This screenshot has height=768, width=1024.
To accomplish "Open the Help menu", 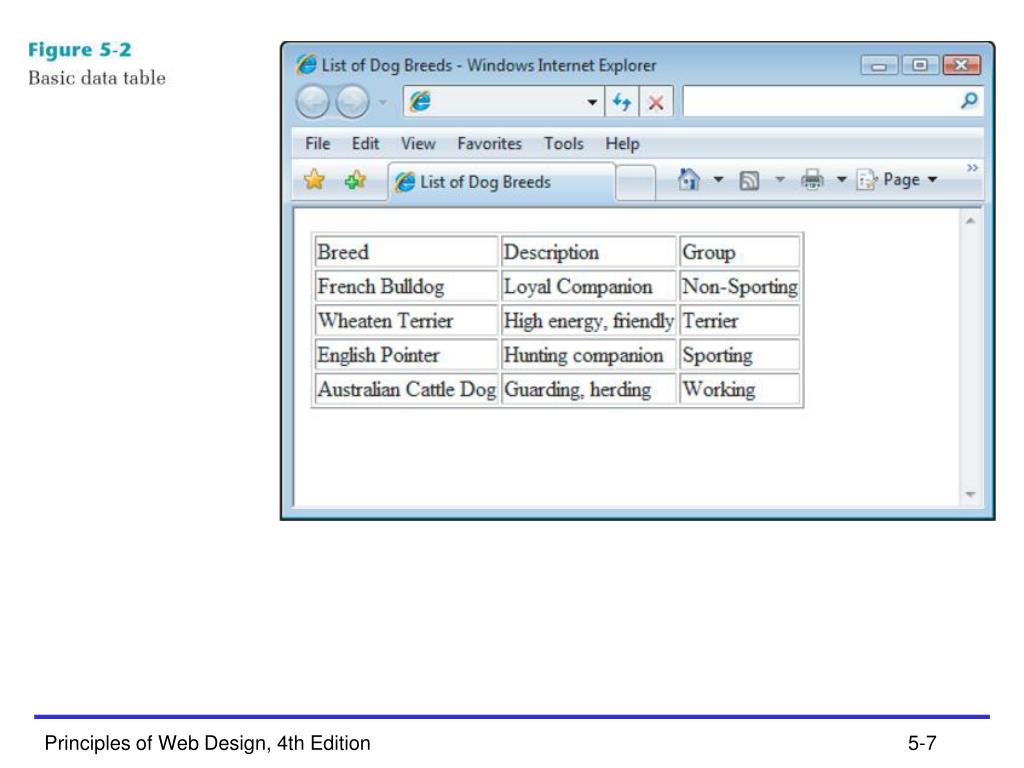I will click(622, 144).
